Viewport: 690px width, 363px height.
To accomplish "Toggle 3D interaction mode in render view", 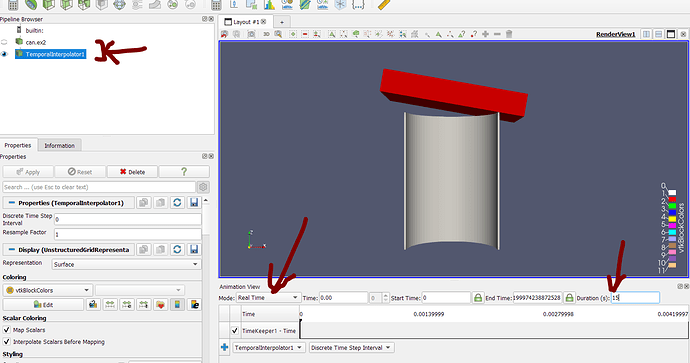I will click(x=266, y=34).
